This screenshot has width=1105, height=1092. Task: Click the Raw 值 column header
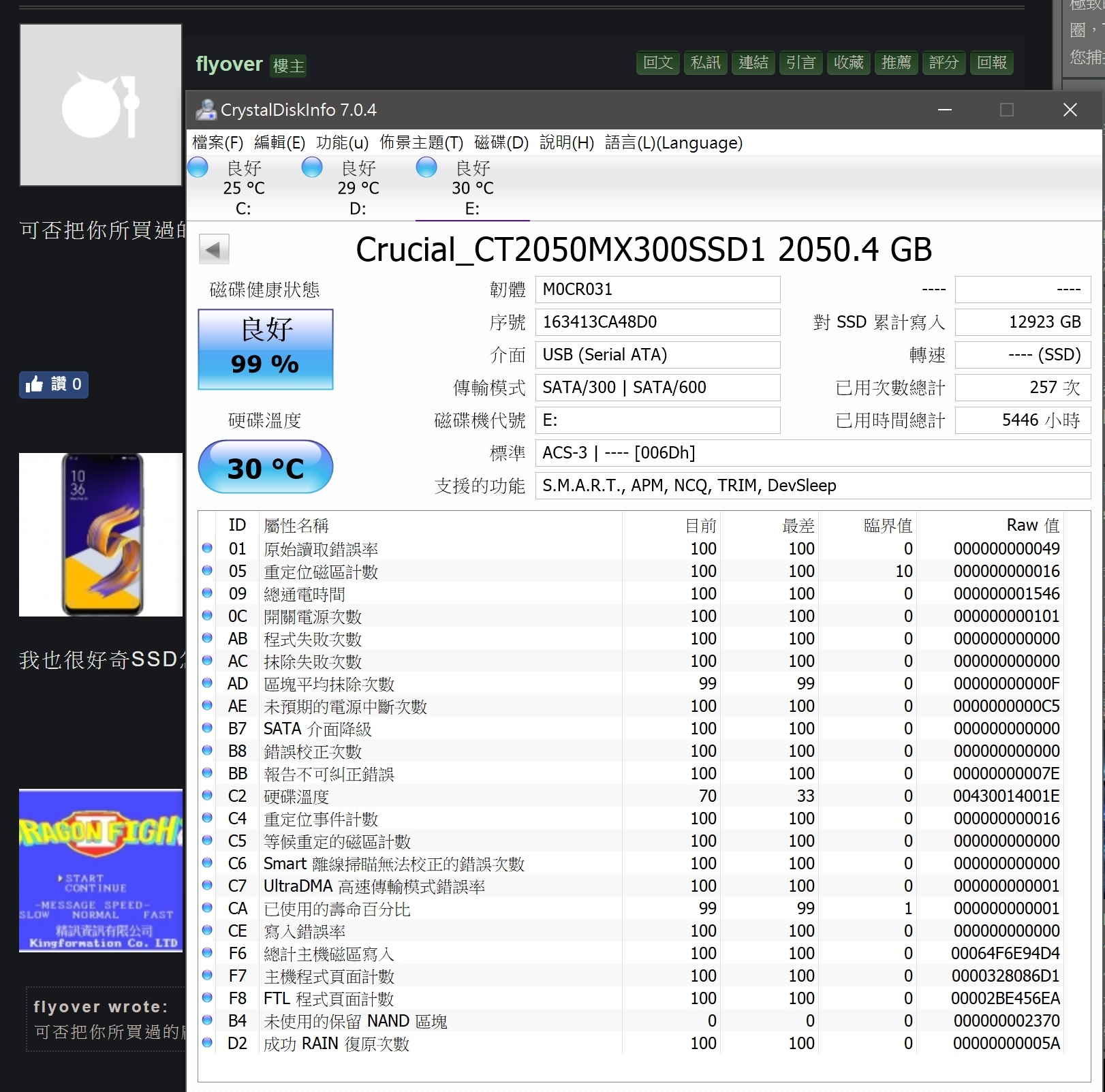[1033, 525]
